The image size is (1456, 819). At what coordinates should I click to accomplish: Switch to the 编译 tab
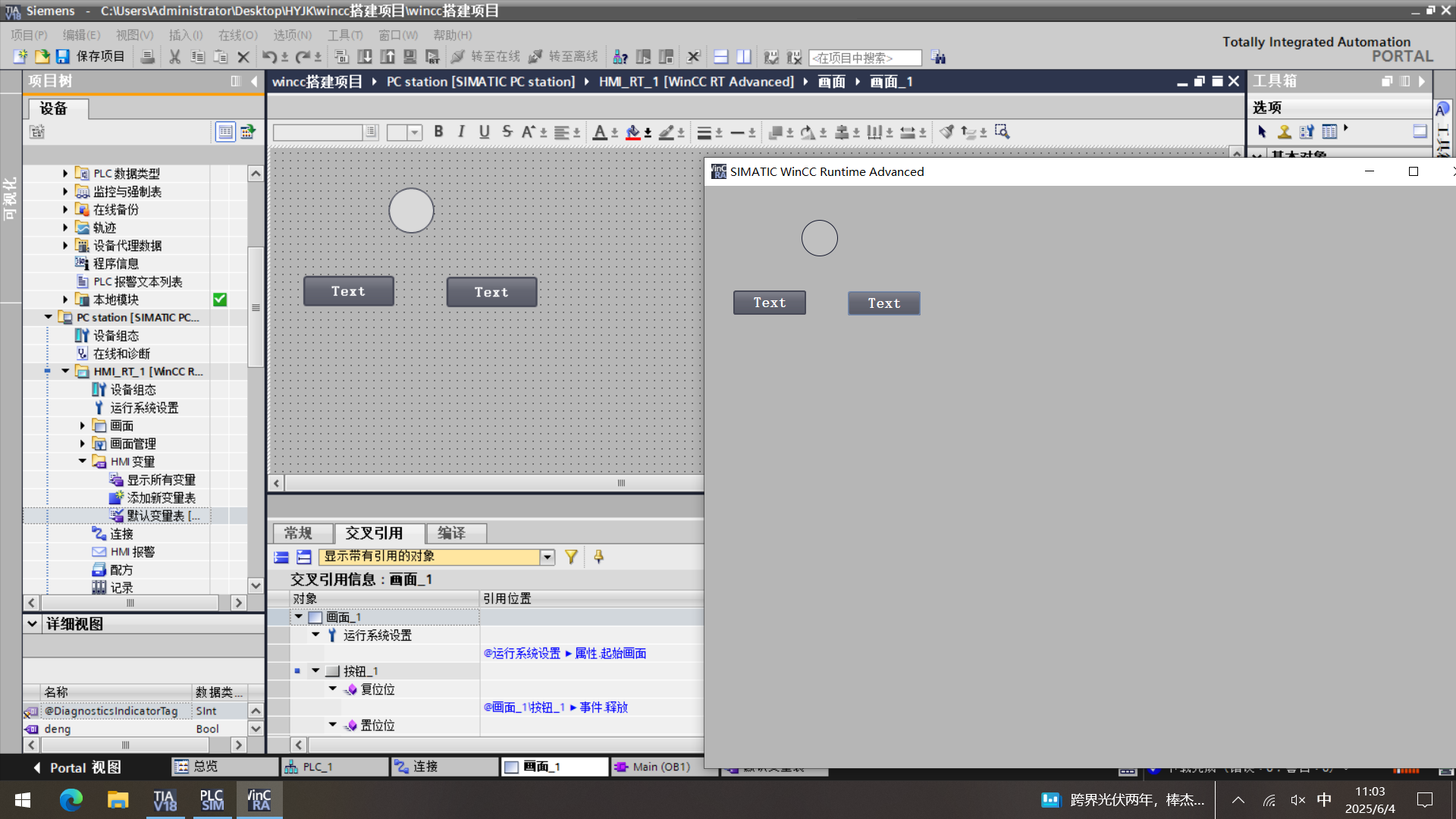(453, 533)
